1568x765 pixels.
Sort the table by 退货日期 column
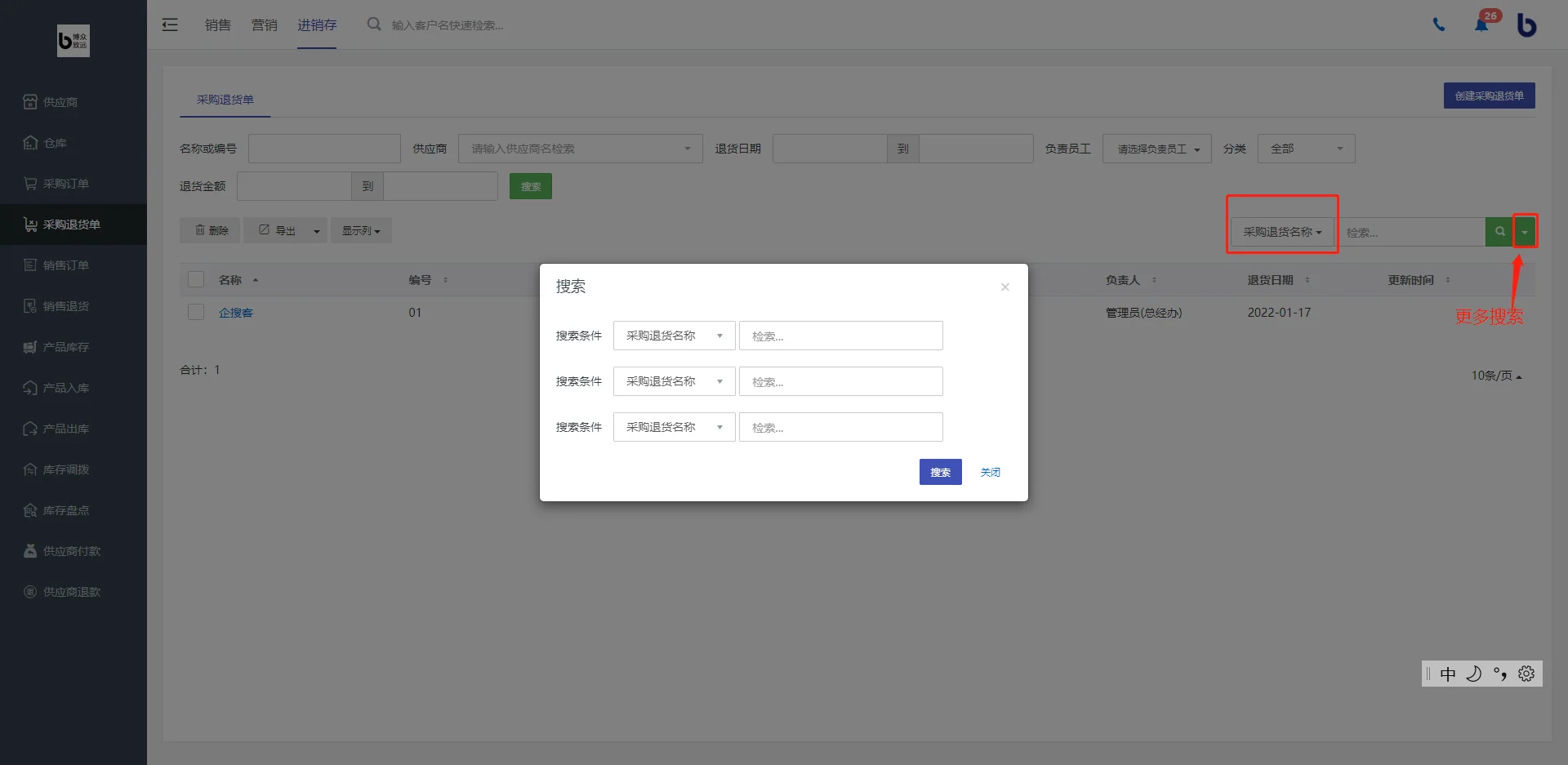click(1278, 280)
